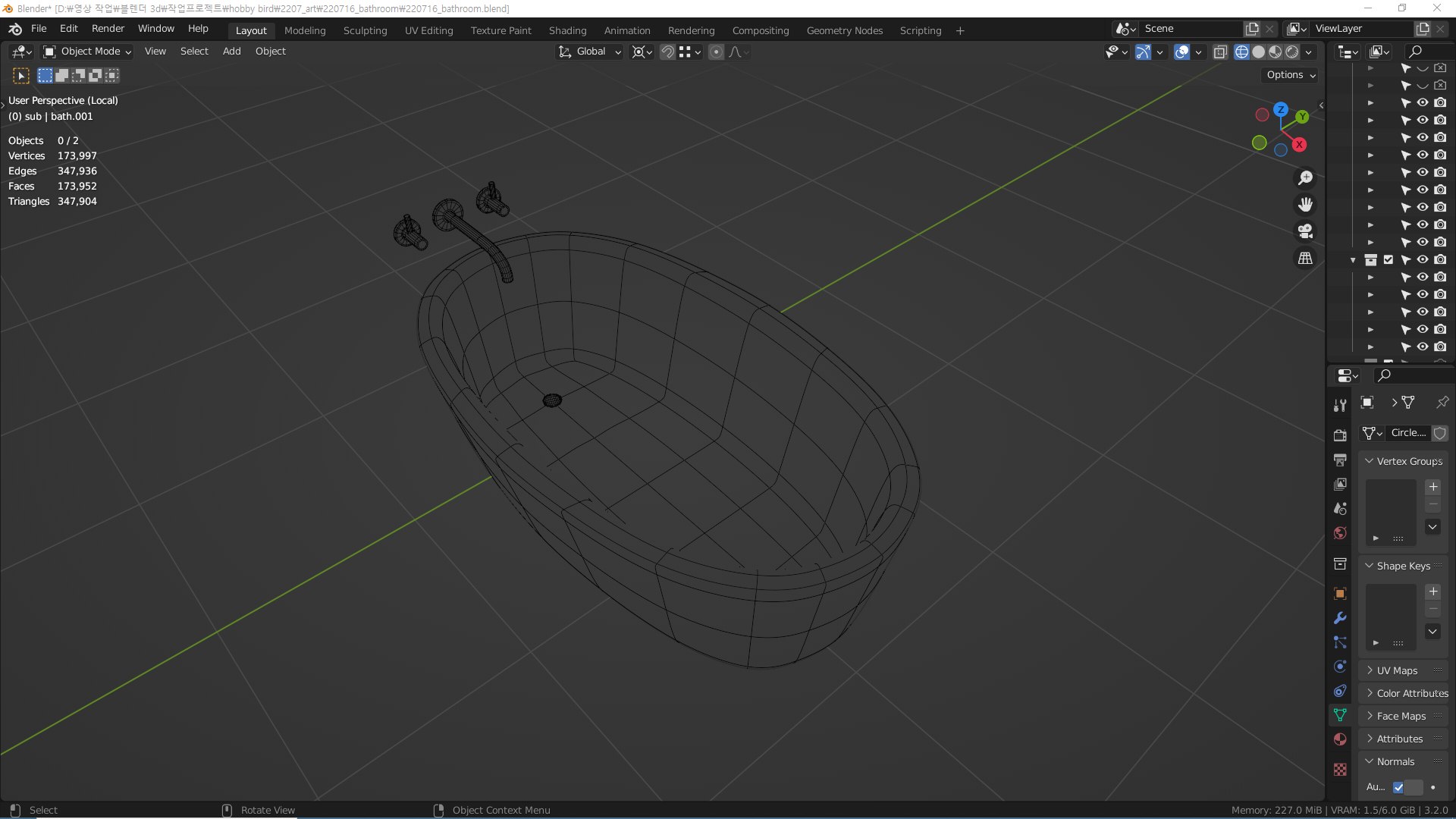Open the Material properties tab icon
This screenshot has height=819, width=1456.
point(1340,739)
